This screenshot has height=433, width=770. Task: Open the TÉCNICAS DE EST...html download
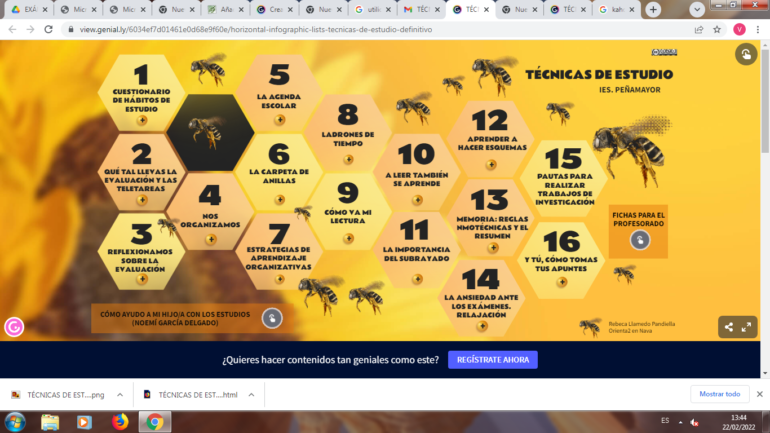191,395
